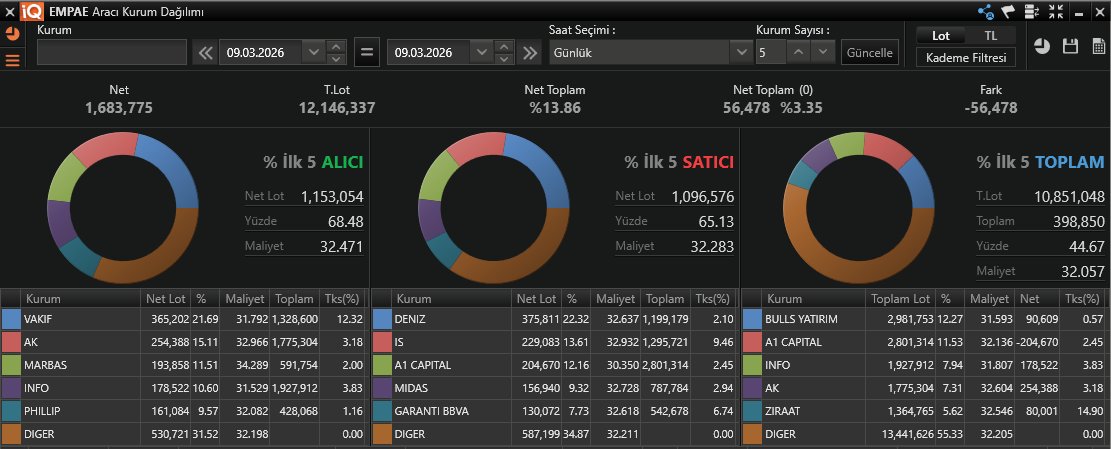
Task: Click the Kurum Sayısı number field
Action: [771, 52]
